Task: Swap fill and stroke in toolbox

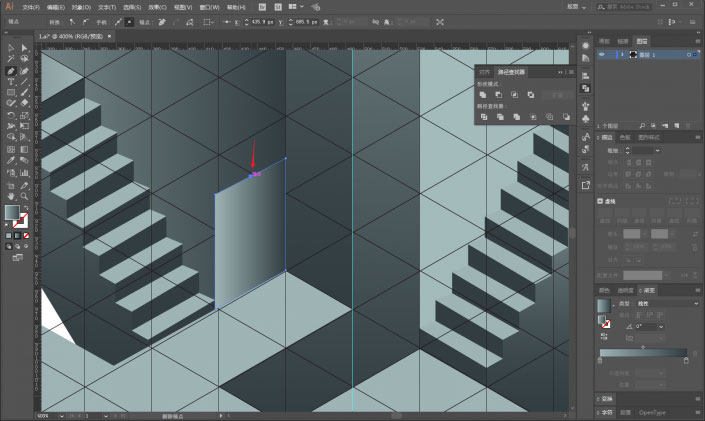Action: (26, 208)
